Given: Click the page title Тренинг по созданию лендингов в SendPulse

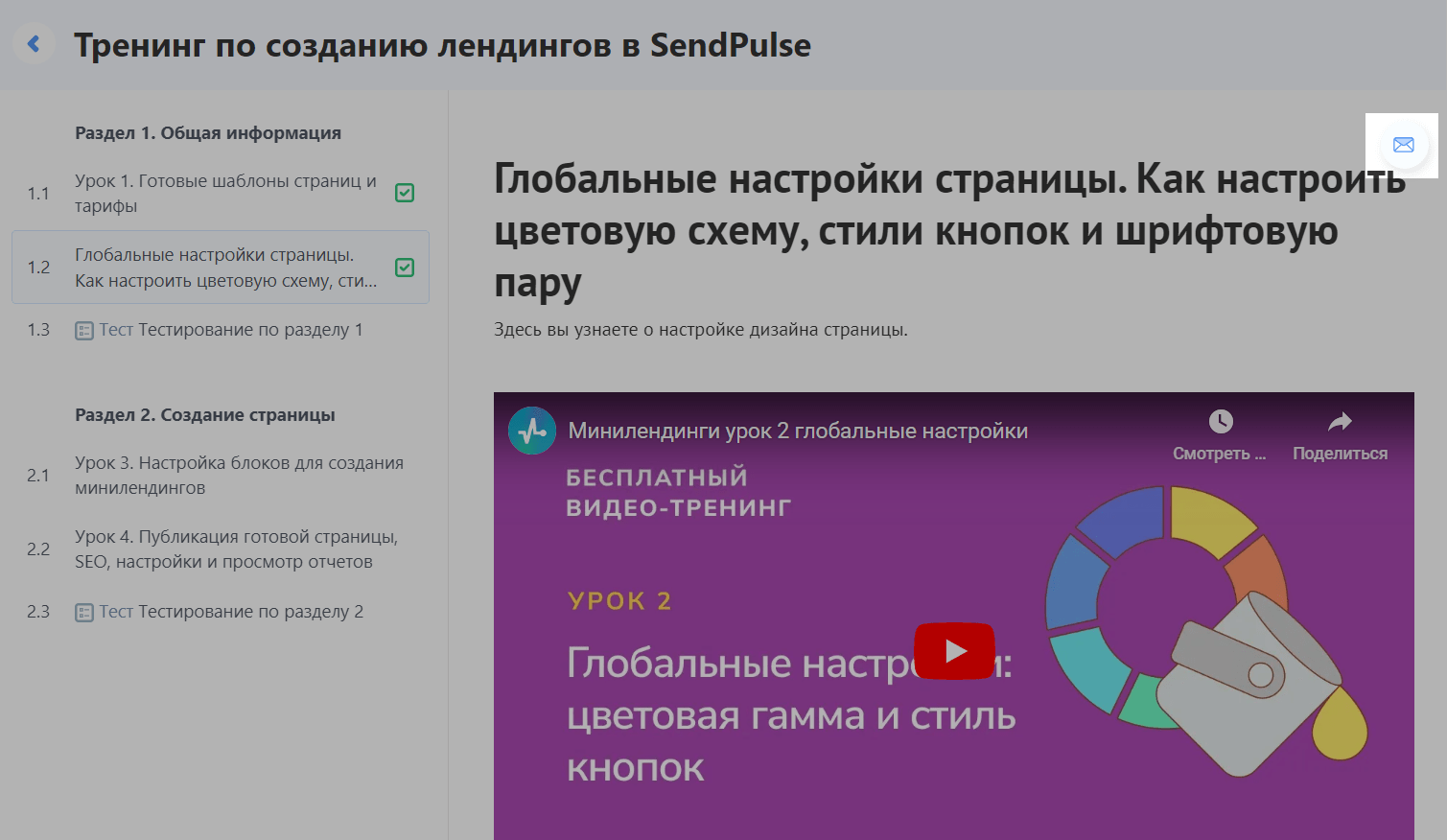Looking at the screenshot, I should pyautogui.click(x=442, y=45).
